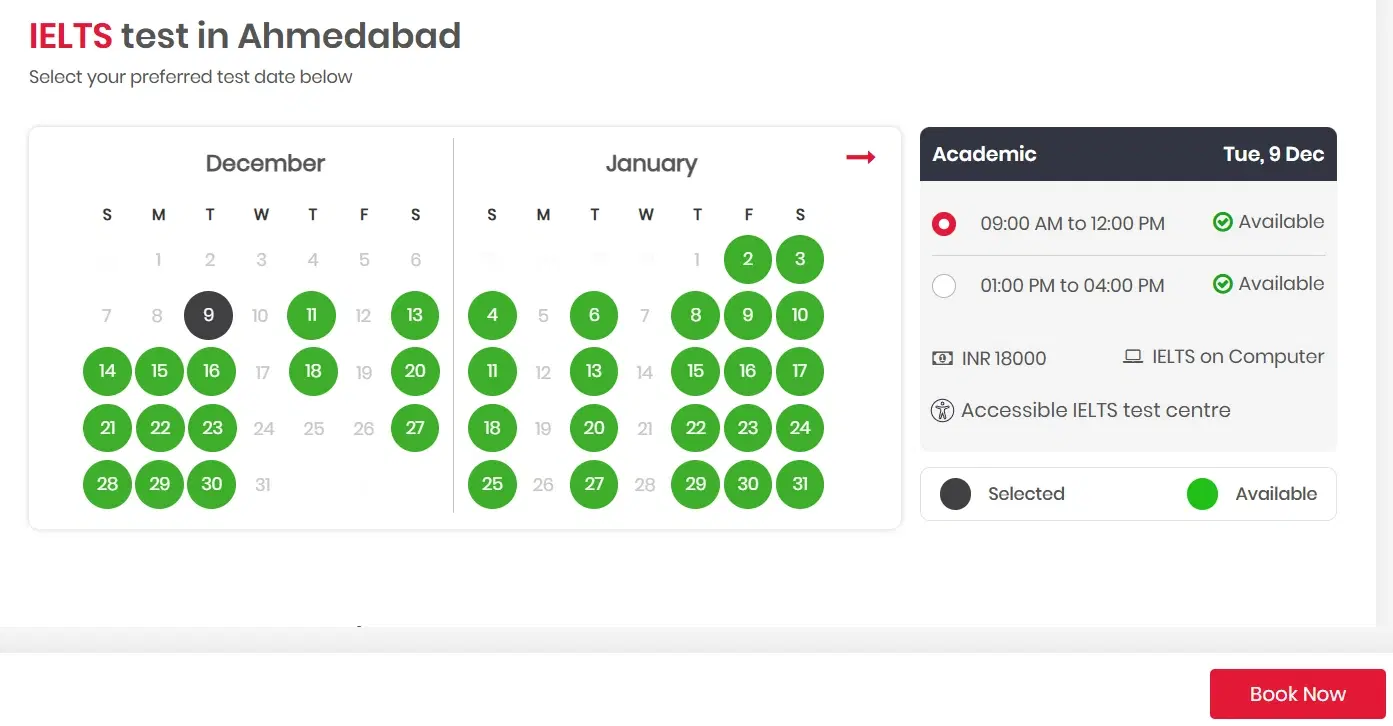The height and width of the screenshot is (726, 1393).
Task: Select the 09:00 AM to 12:00 PM radio button
Action: (944, 223)
